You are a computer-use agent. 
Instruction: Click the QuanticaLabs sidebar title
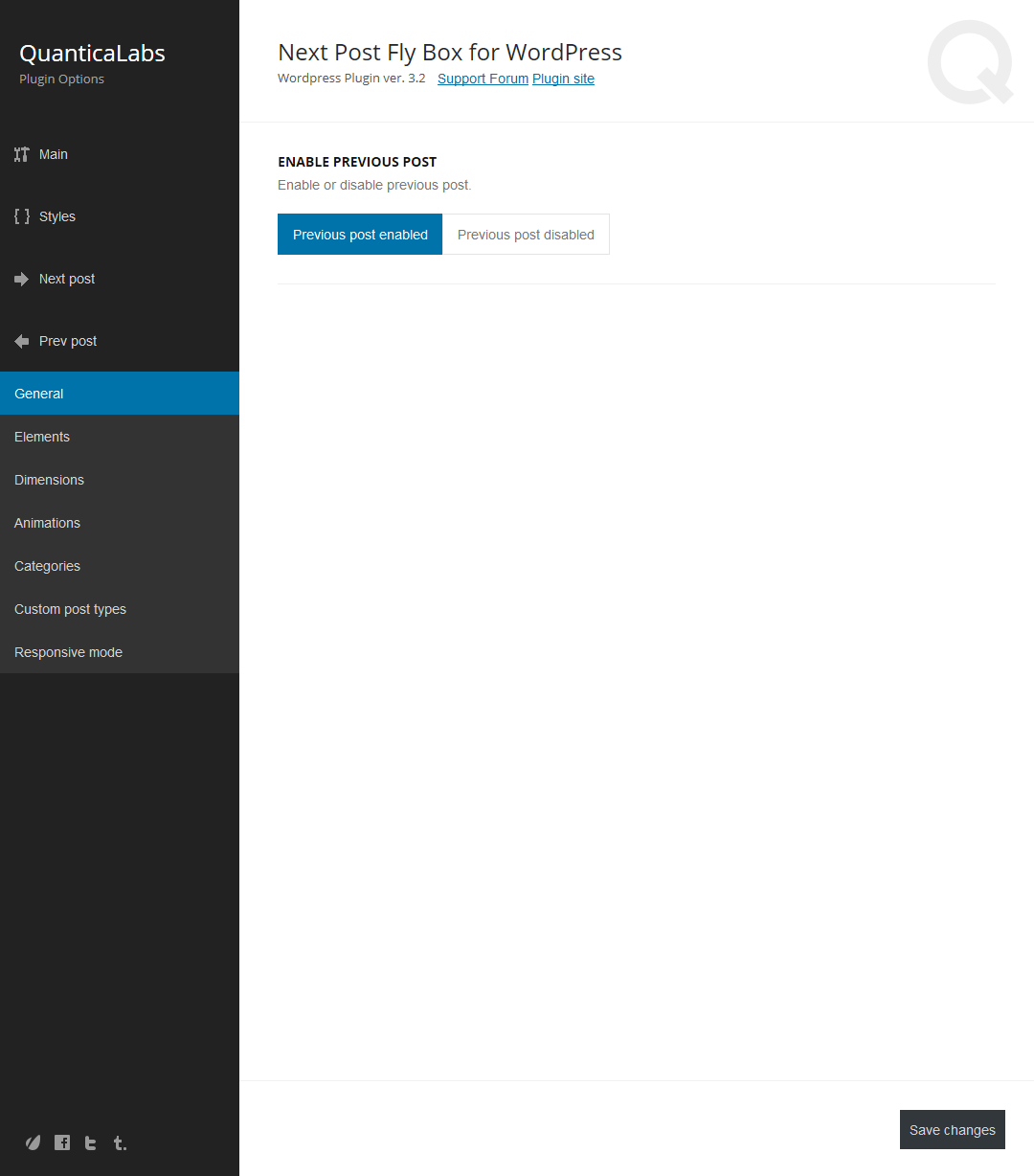tap(92, 54)
